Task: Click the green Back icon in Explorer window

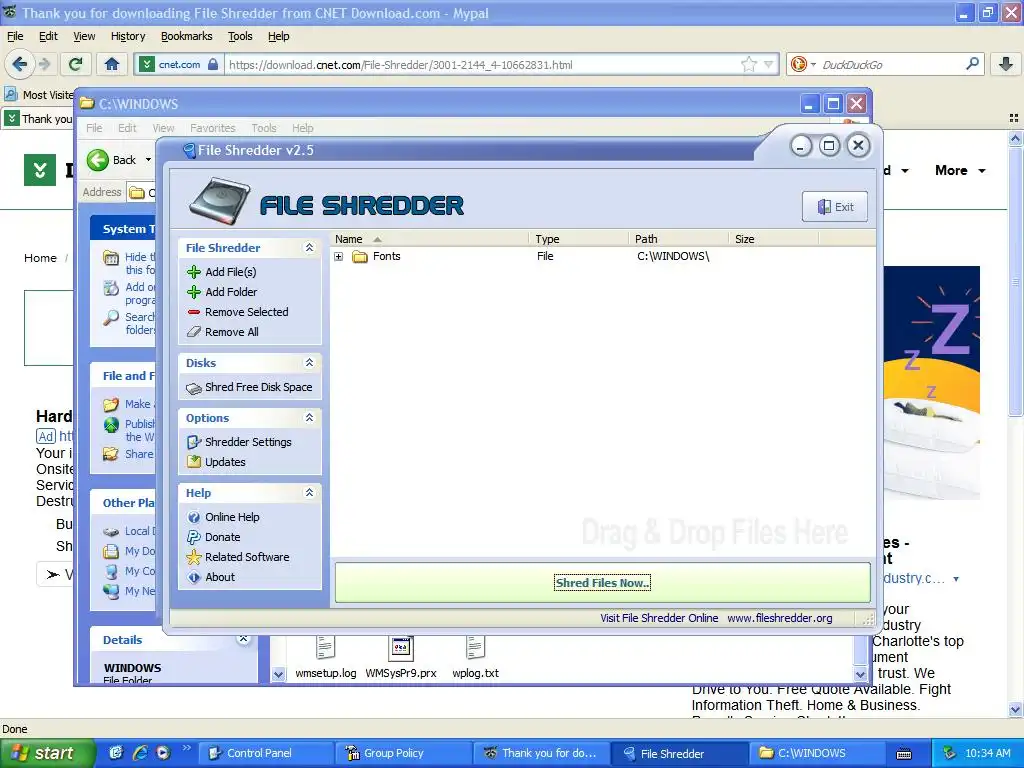Action: point(98,160)
